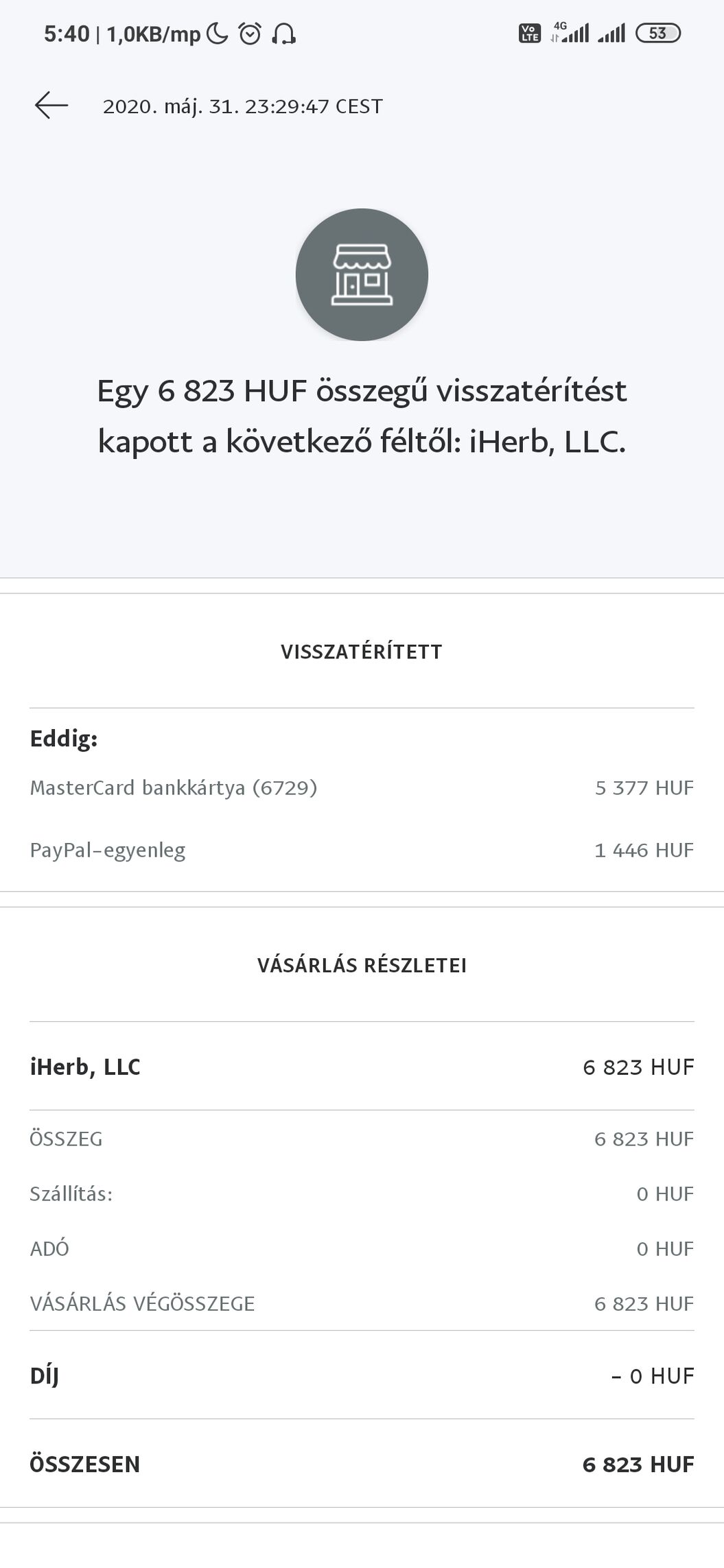The height and width of the screenshot is (1568, 724).
Task: Tap the headphones status icon
Action: coord(283,34)
